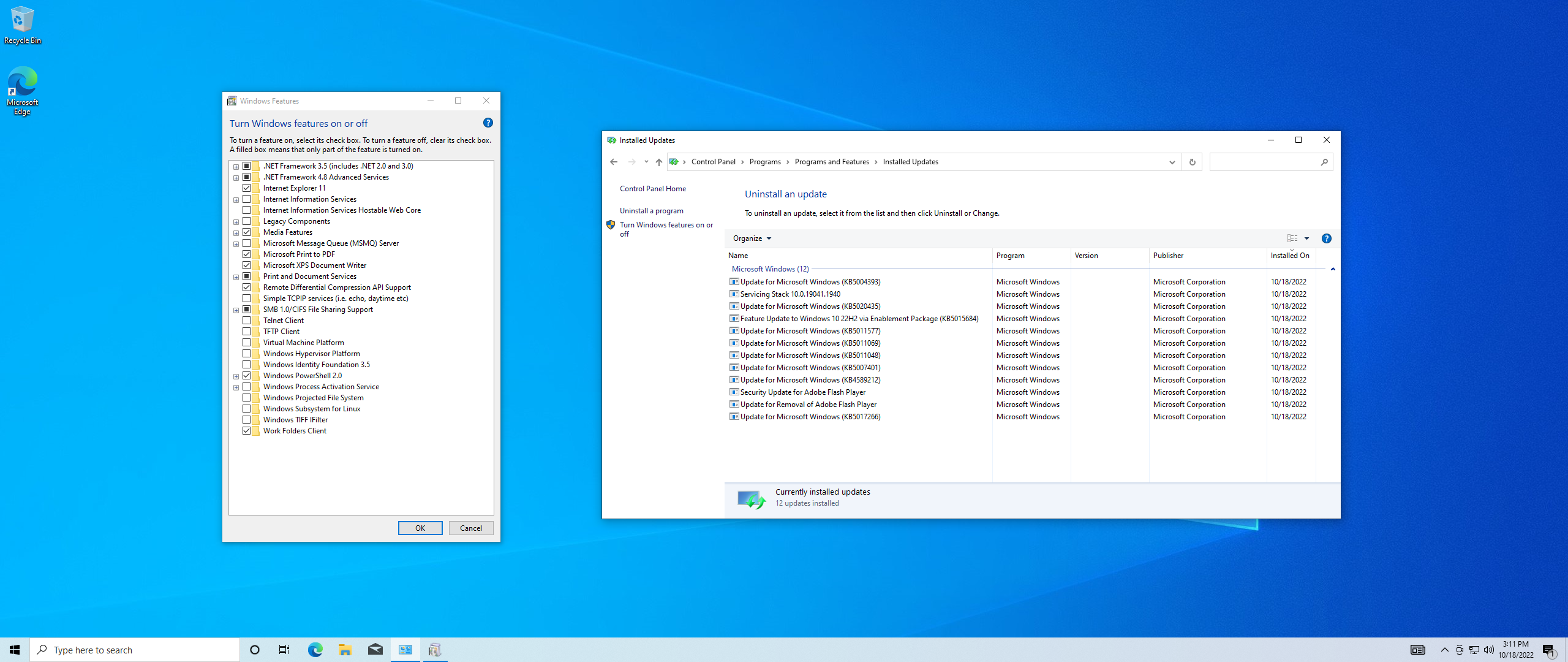Click the control panel icon in address bar
Screen dimensions: 1568x662
click(674, 162)
